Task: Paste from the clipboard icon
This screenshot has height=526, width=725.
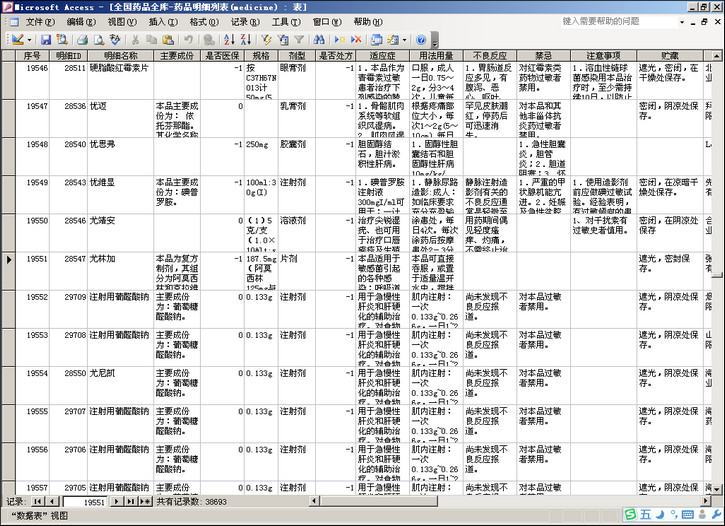Action: tap(168, 40)
